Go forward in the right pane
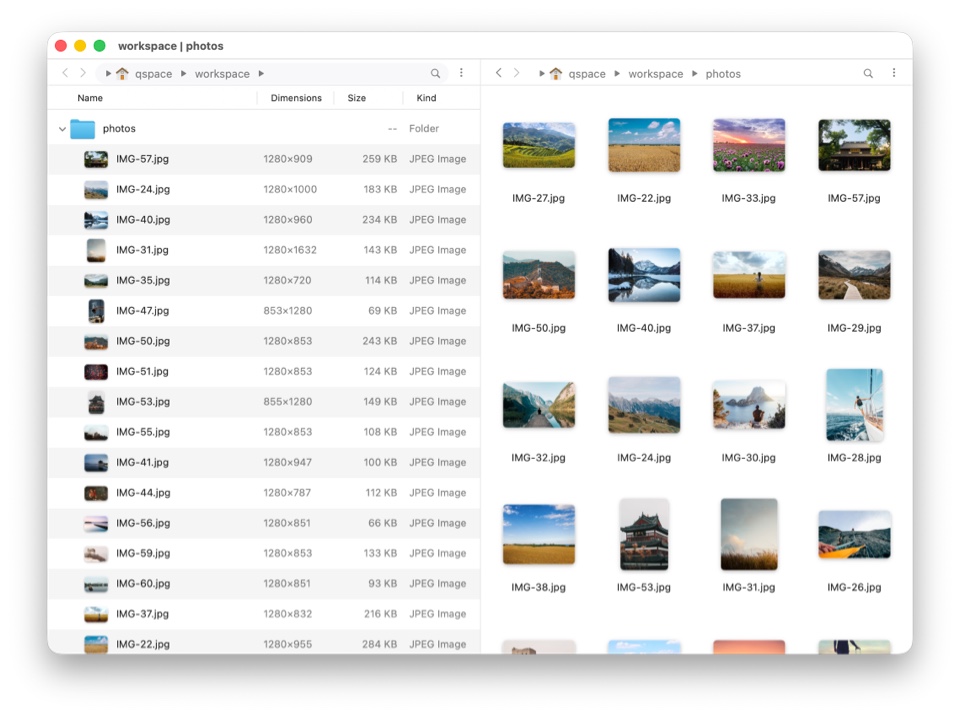 click(x=517, y=74)
